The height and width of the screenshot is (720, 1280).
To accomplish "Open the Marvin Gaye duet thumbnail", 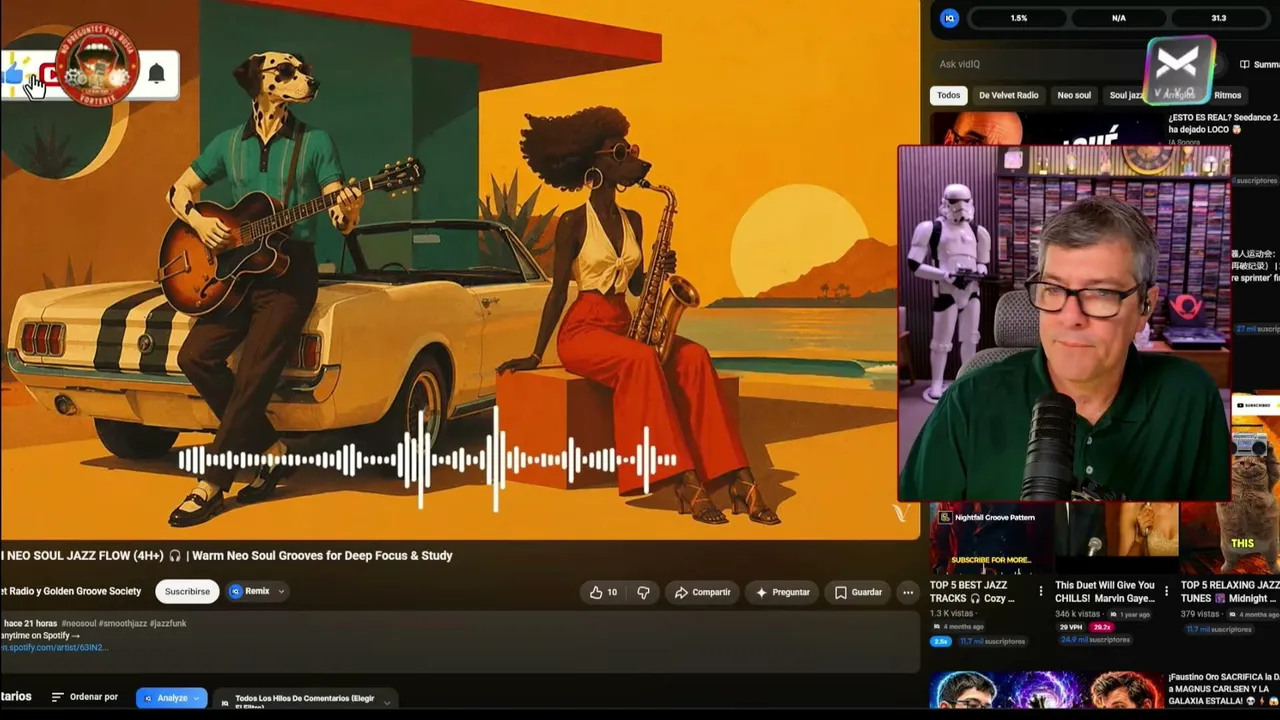I will (x=1117, y=538).
